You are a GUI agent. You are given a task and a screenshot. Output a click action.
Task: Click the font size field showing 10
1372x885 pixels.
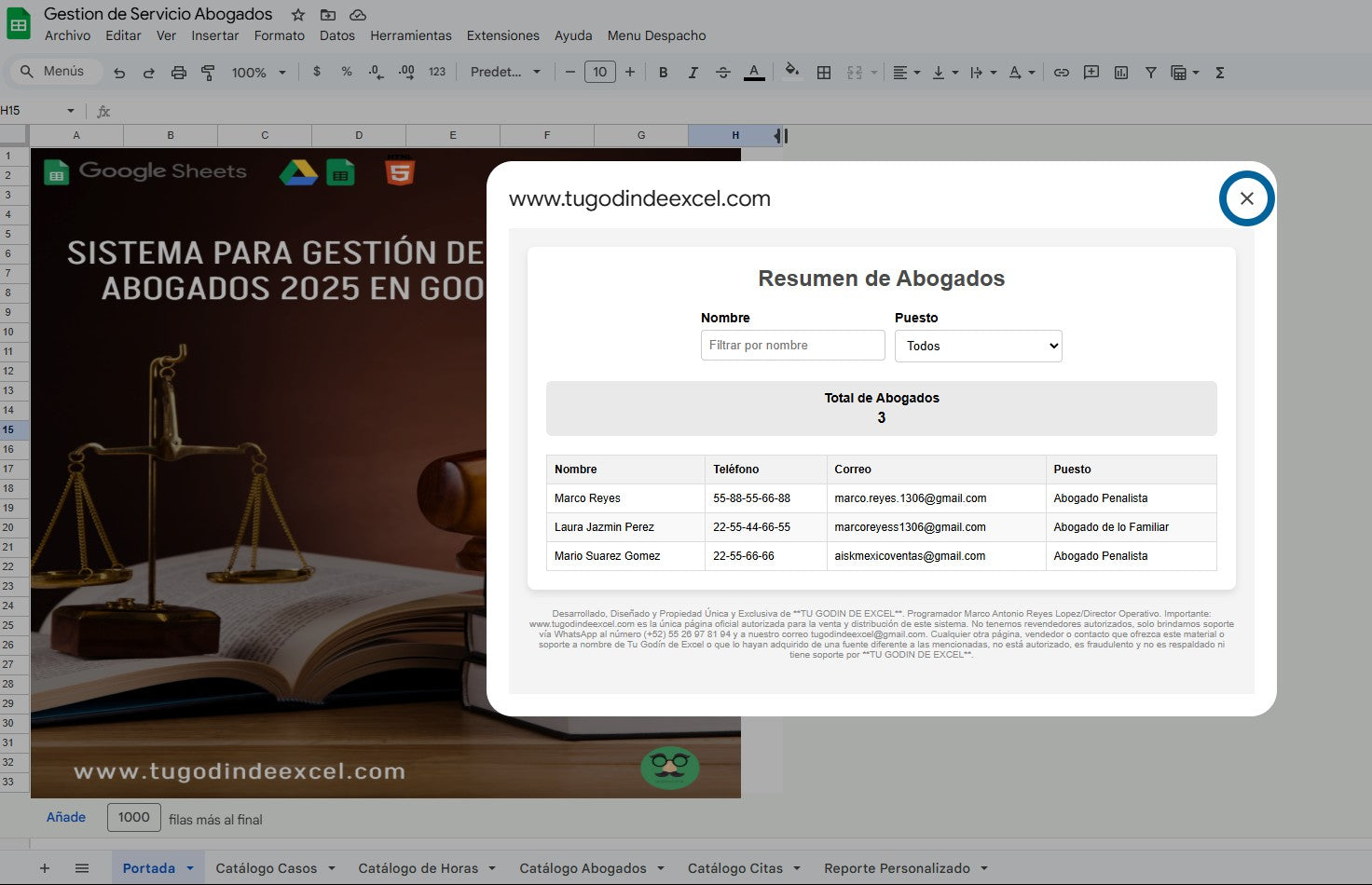click(600, 72)
